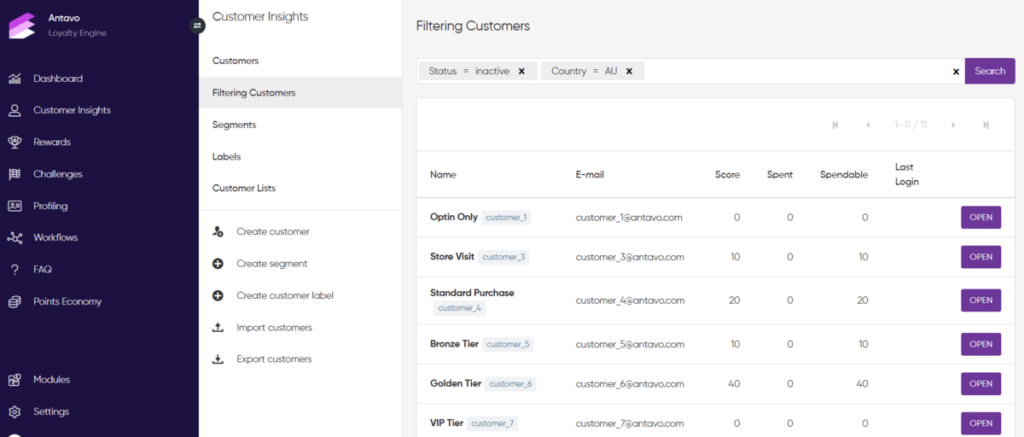
Task: Click the Export customers link
Action: click(274, 359)
